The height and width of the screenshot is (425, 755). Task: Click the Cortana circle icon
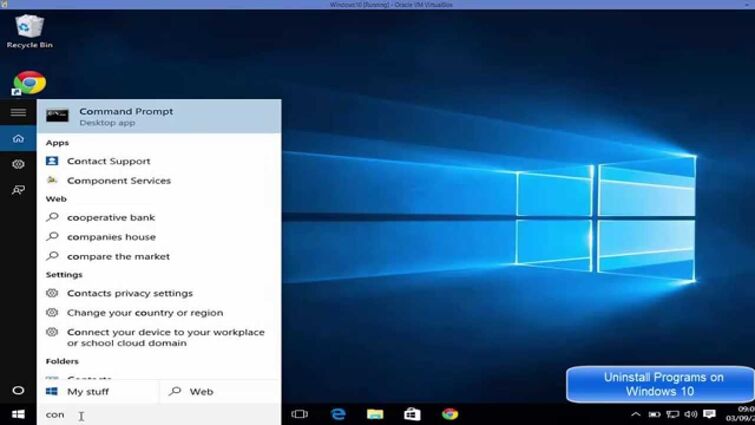coord(18,390)
